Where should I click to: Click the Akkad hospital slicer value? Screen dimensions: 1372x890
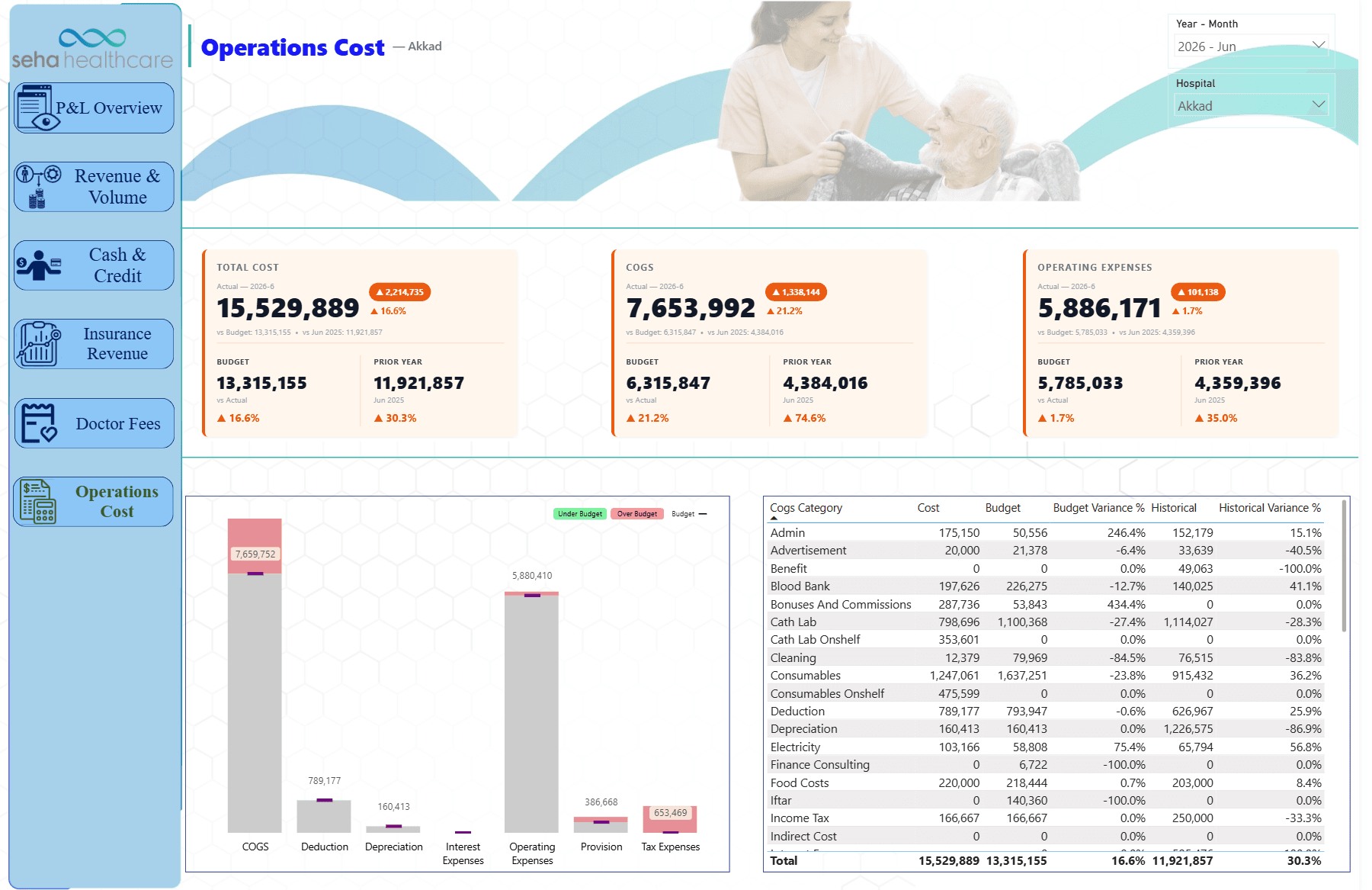(1194, 106)
